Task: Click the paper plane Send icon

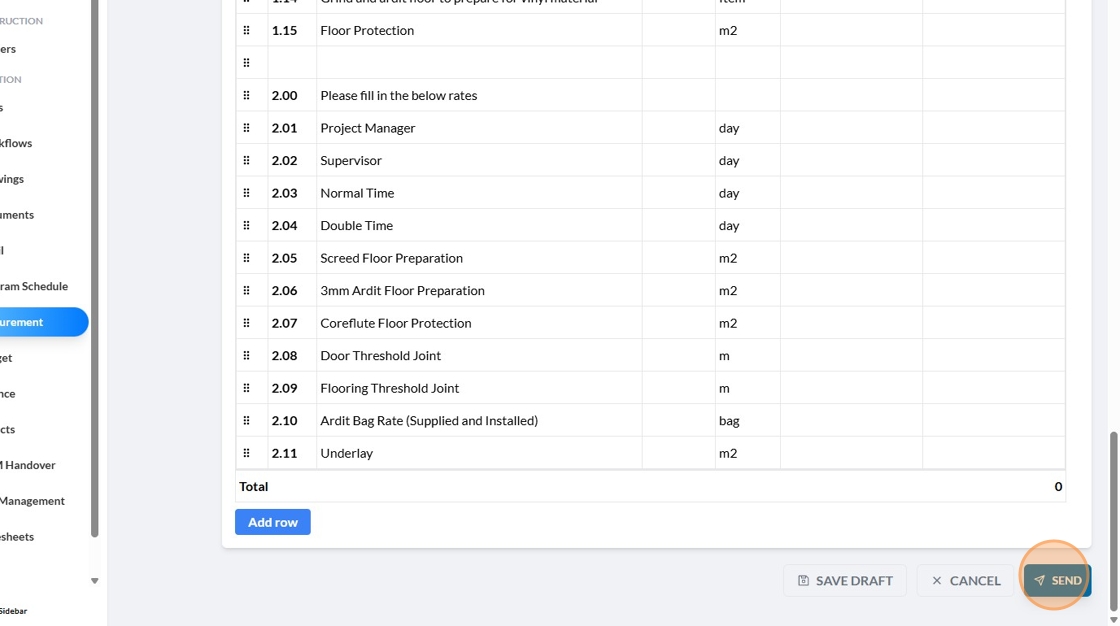Action: click(1039, 581)
